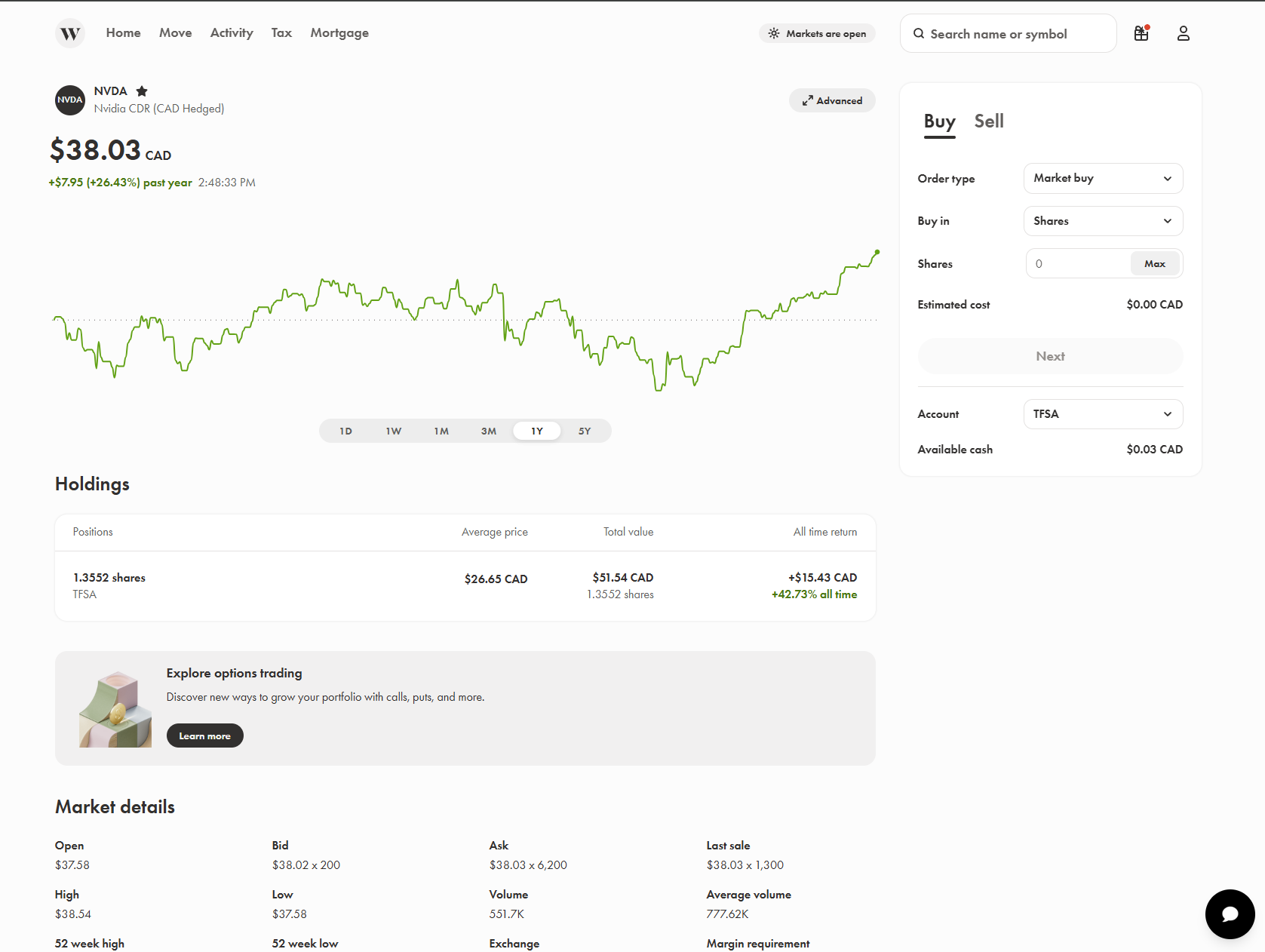Open the Tax page
The height and width of the screenshot is (952, 1265).
[x=281, y=32]
